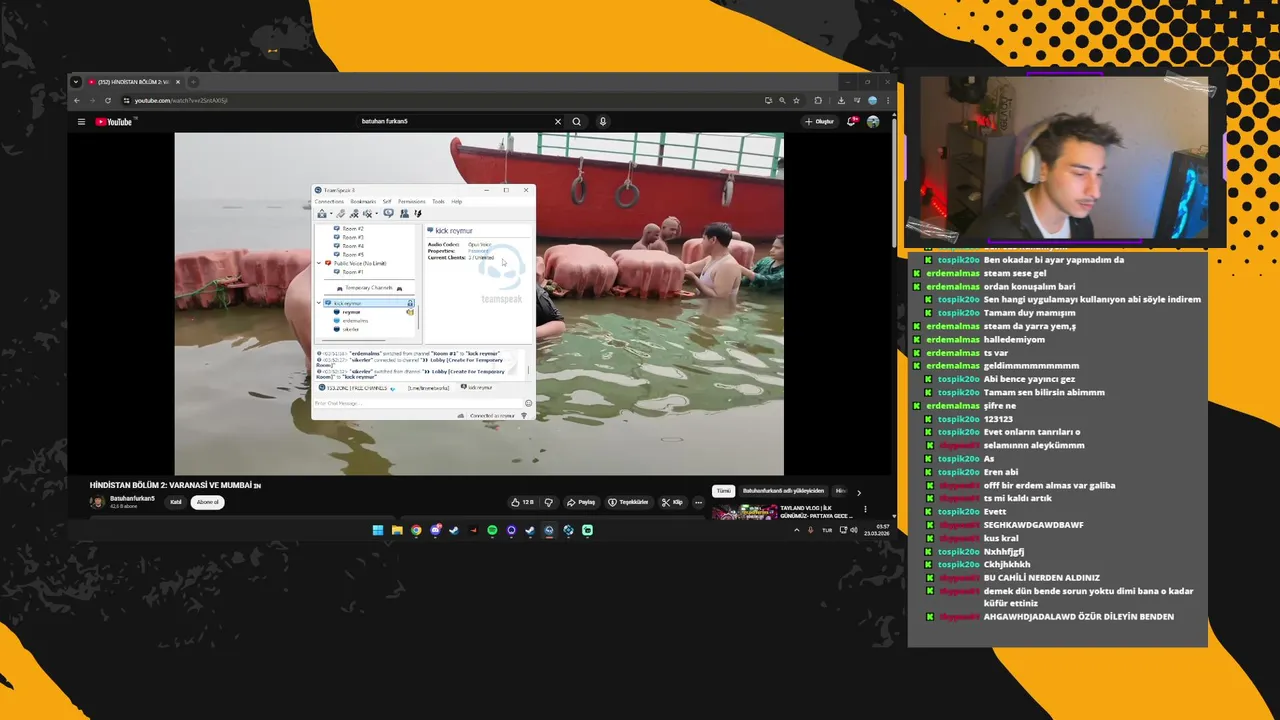
Task: Open TeamSpeak Contacts toolbar icon
Action: [404, 213]
